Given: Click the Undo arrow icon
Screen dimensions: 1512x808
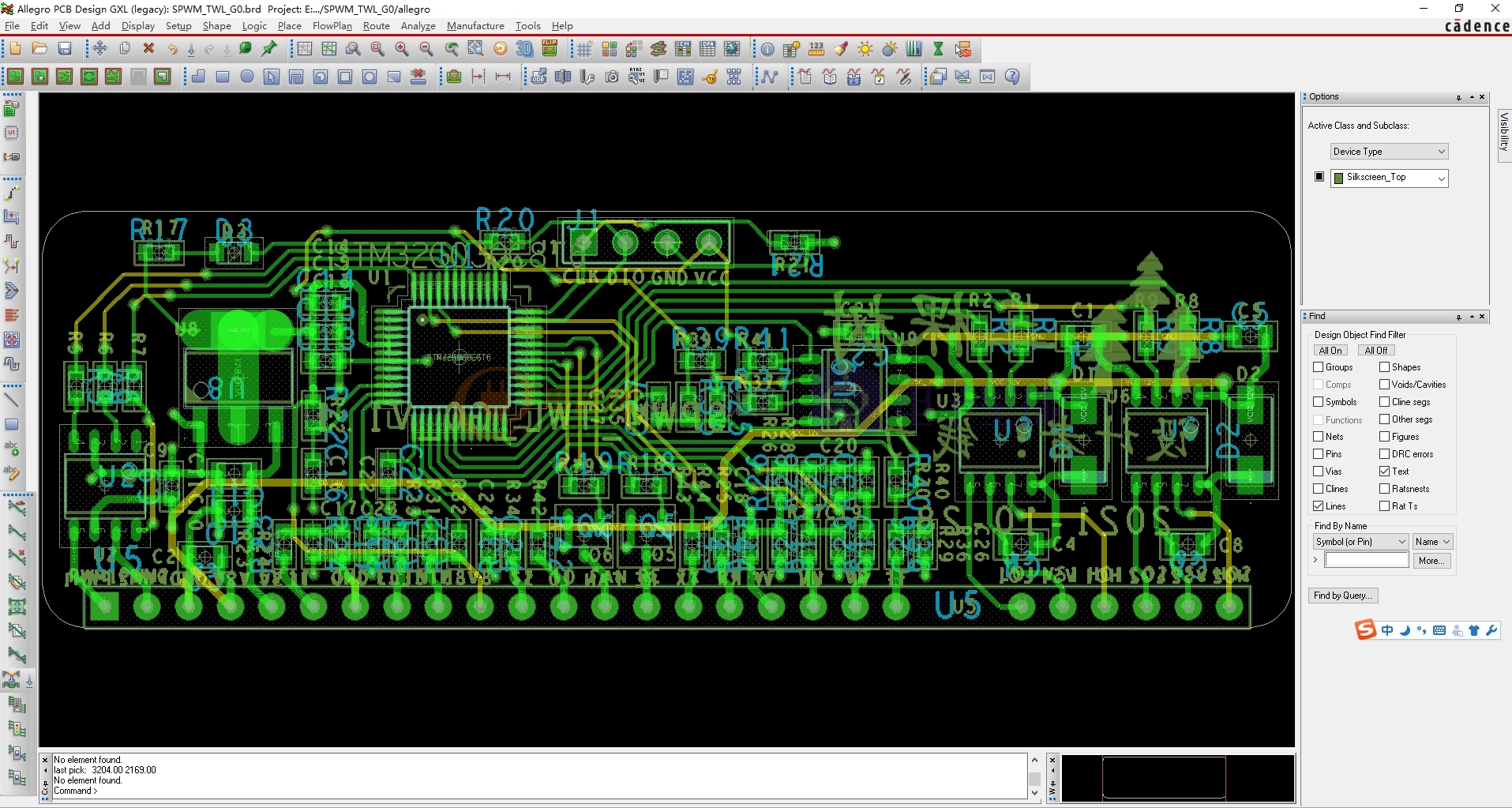Looking at the screenshot, I should (172, 49).
